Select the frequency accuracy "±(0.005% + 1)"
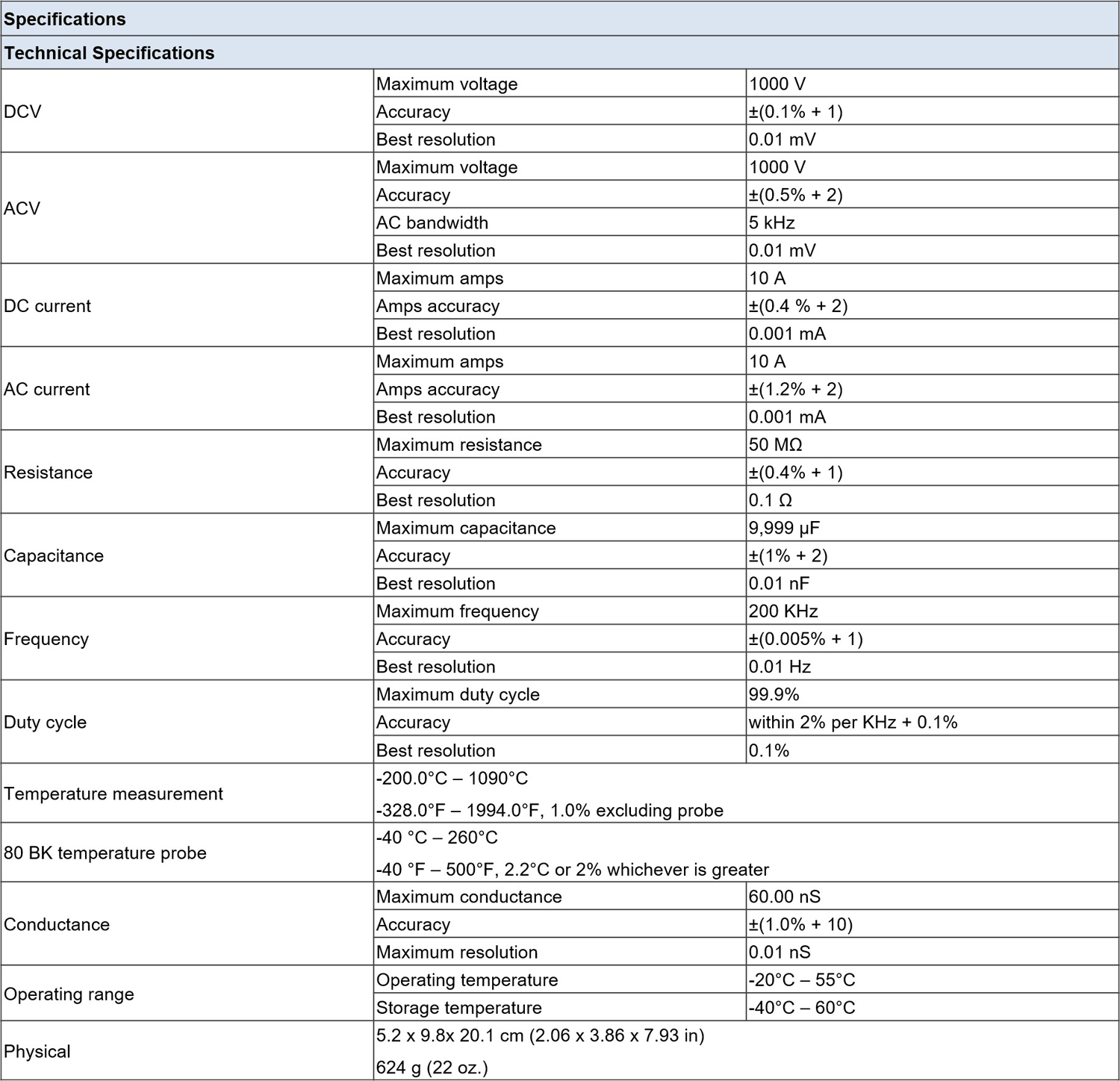 click(806, 639)
